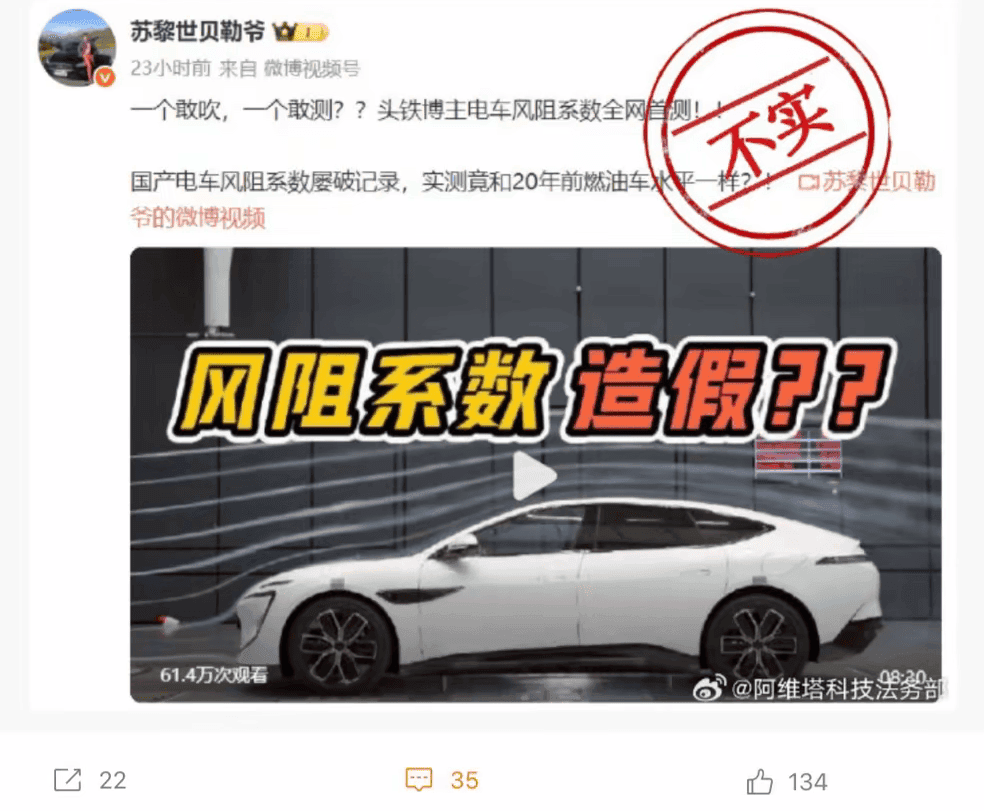Open the 微博视频号 source link
This screenshot has height=811, width=994.
[312, 68]
